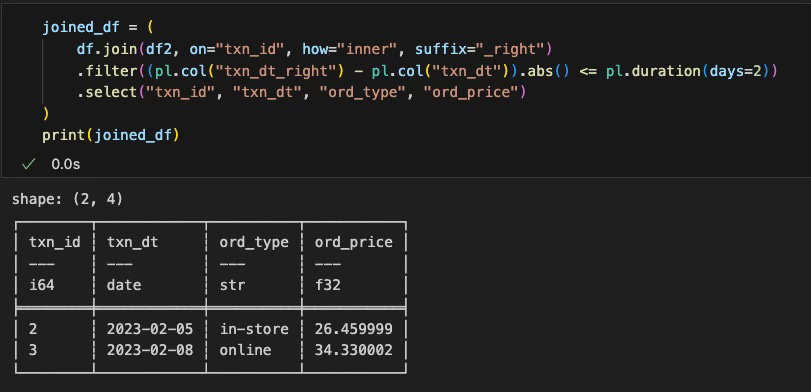Click the ord_price column header in output
Viewport: 811px width, 392px height.
coord(354,242)
